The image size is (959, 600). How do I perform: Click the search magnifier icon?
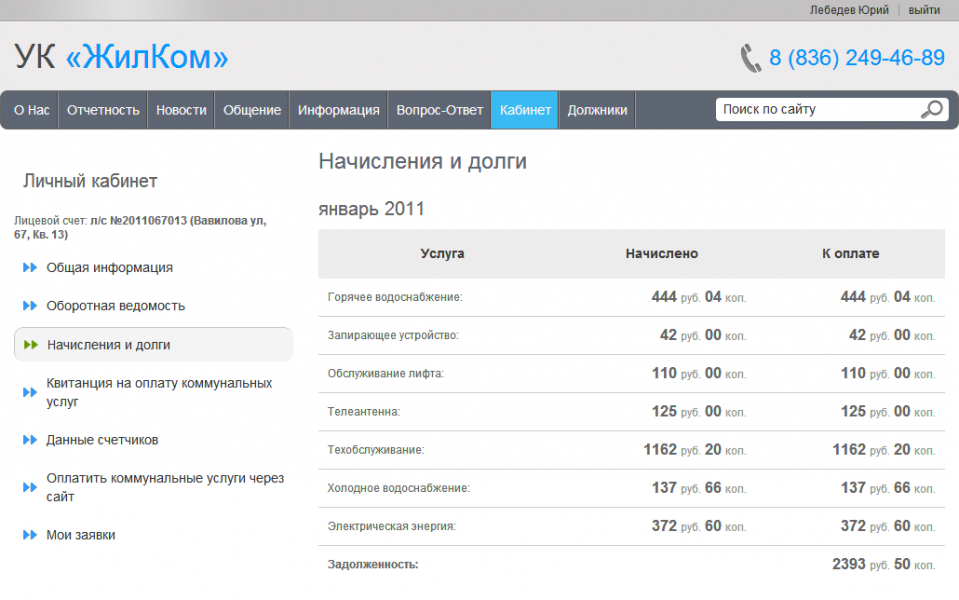(932, 109)
